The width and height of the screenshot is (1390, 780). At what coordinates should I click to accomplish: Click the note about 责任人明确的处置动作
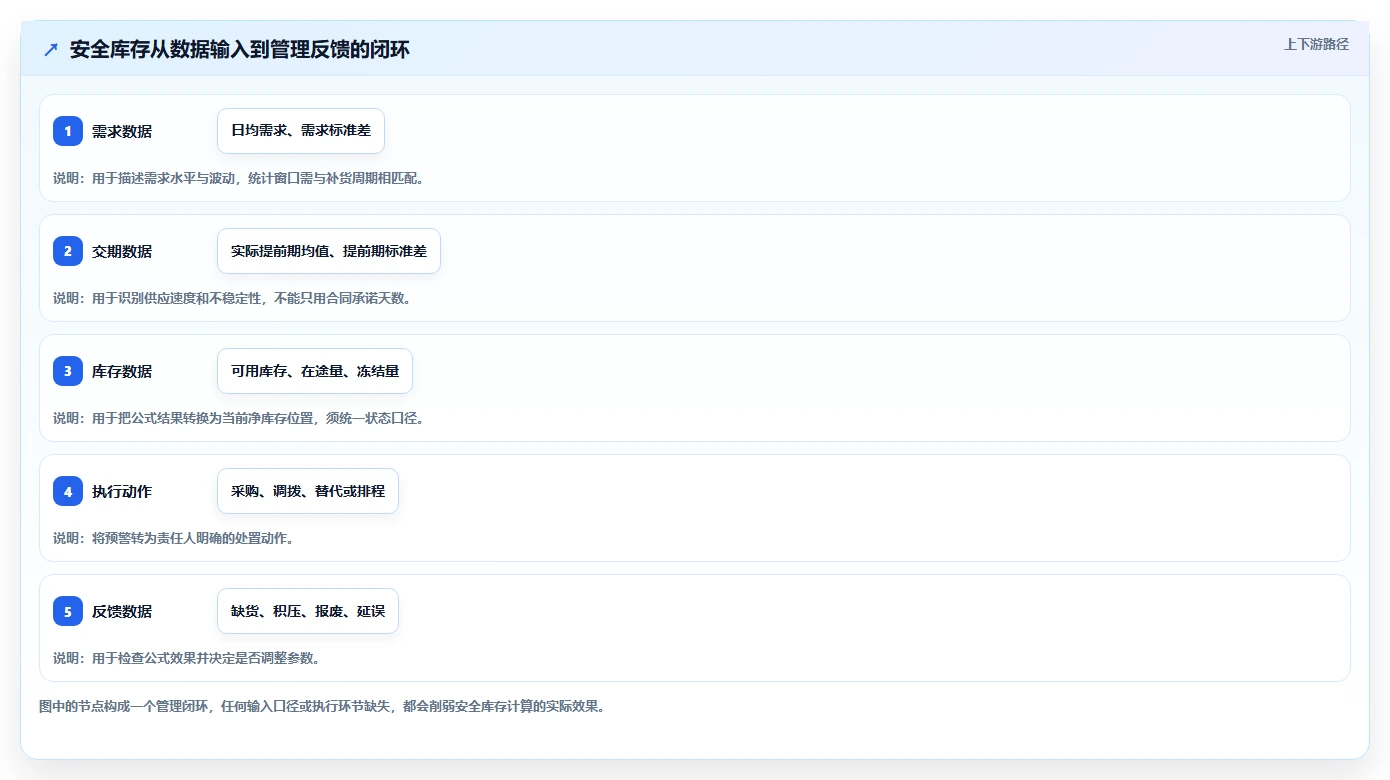click(x=173, y=538)
